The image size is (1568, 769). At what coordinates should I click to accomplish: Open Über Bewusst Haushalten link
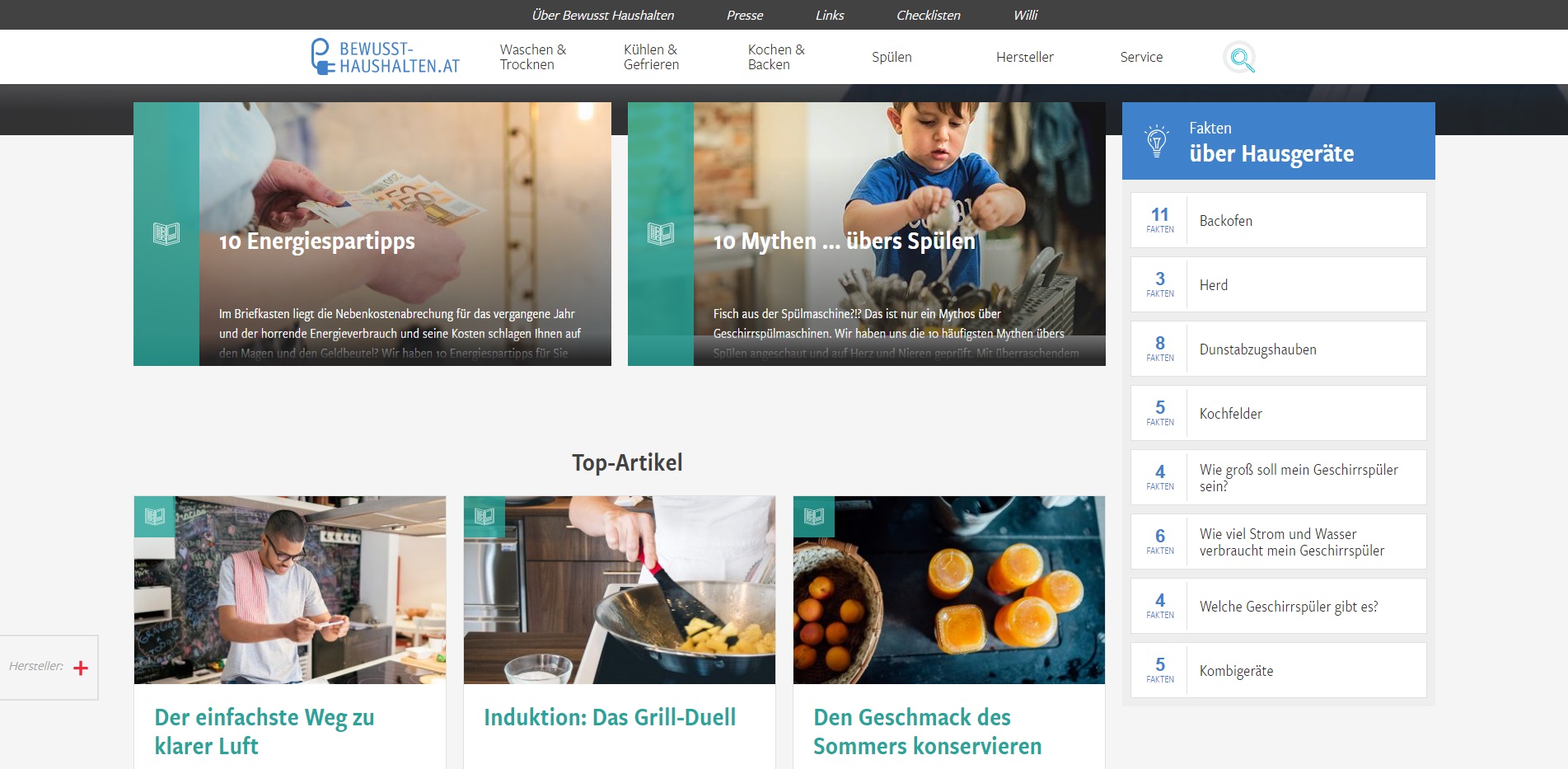(x=602, y=15)
